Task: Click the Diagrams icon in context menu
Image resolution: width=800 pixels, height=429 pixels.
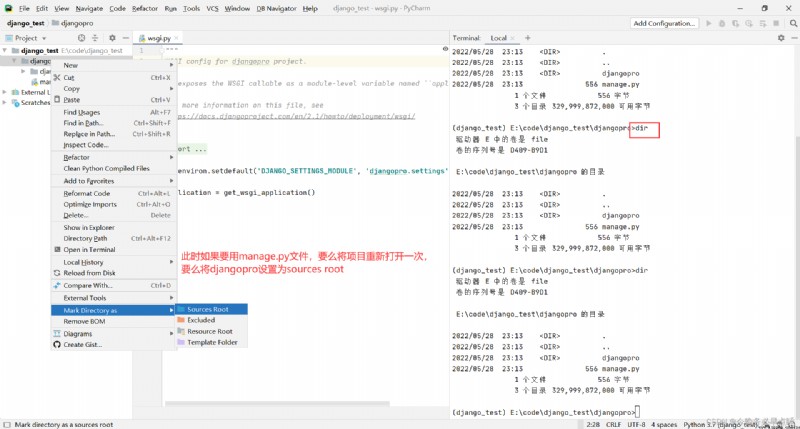Action: click(57, 334)
